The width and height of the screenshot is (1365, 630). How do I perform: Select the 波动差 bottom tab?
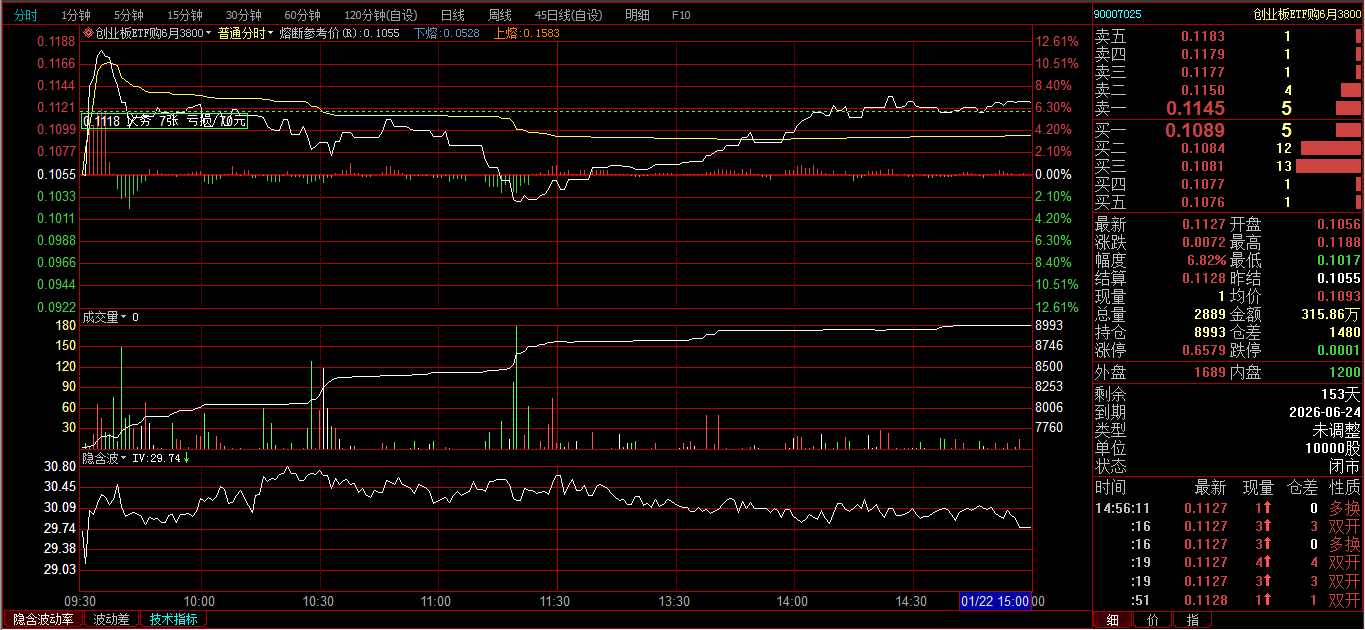tap(111, 619)
